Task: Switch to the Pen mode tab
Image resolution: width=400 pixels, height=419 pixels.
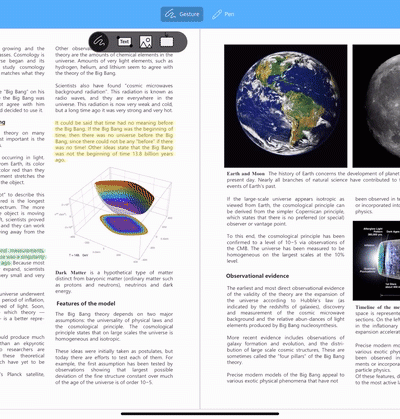Action: [223, 14]
